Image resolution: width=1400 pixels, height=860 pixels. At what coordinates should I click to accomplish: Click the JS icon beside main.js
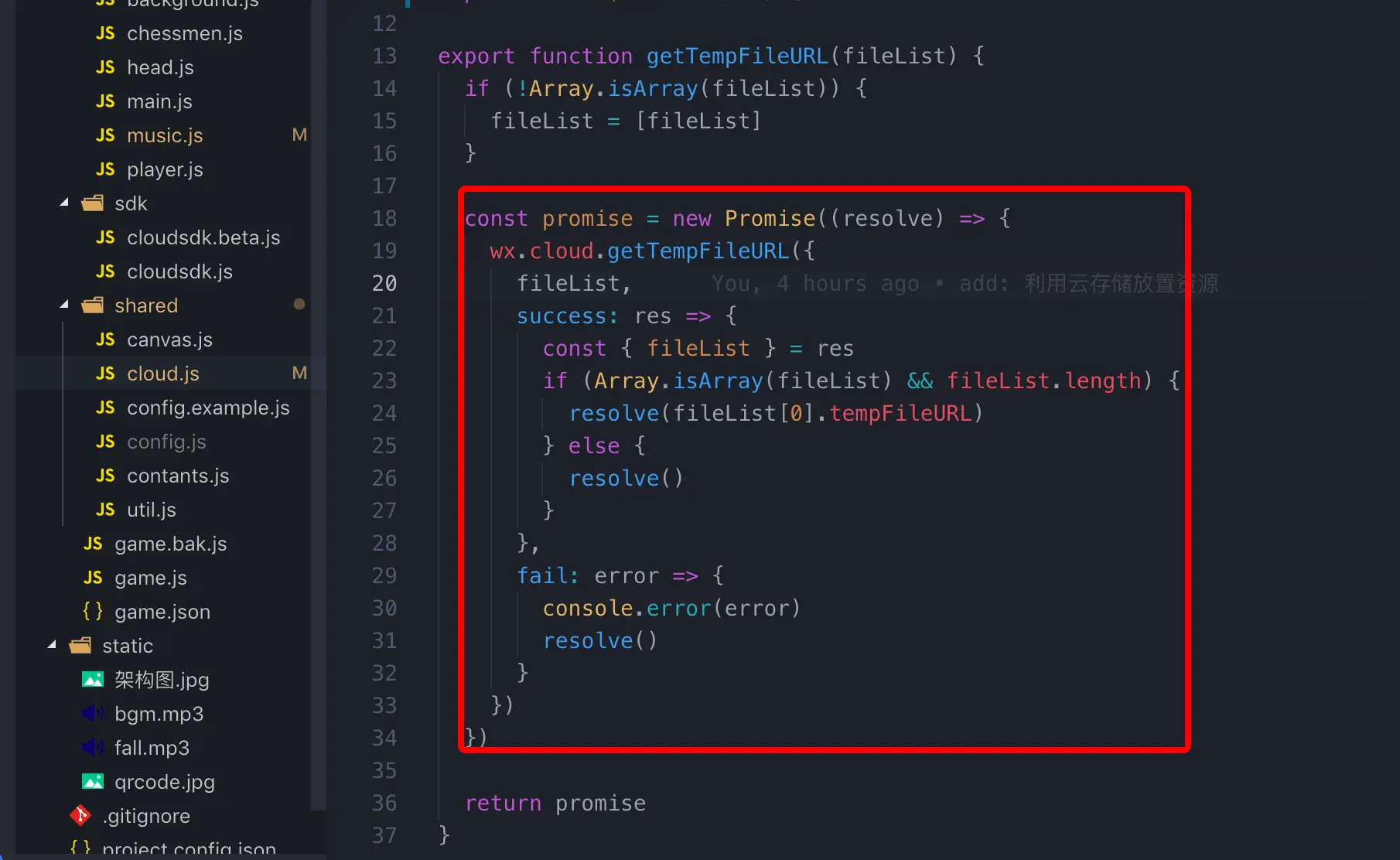pyautogui.click(x=105, y=101)
